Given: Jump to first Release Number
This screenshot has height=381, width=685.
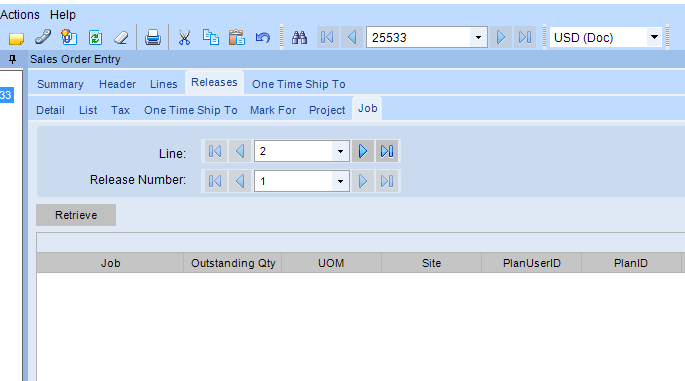Looking at the screenshot, I should [x=214, y=181].
